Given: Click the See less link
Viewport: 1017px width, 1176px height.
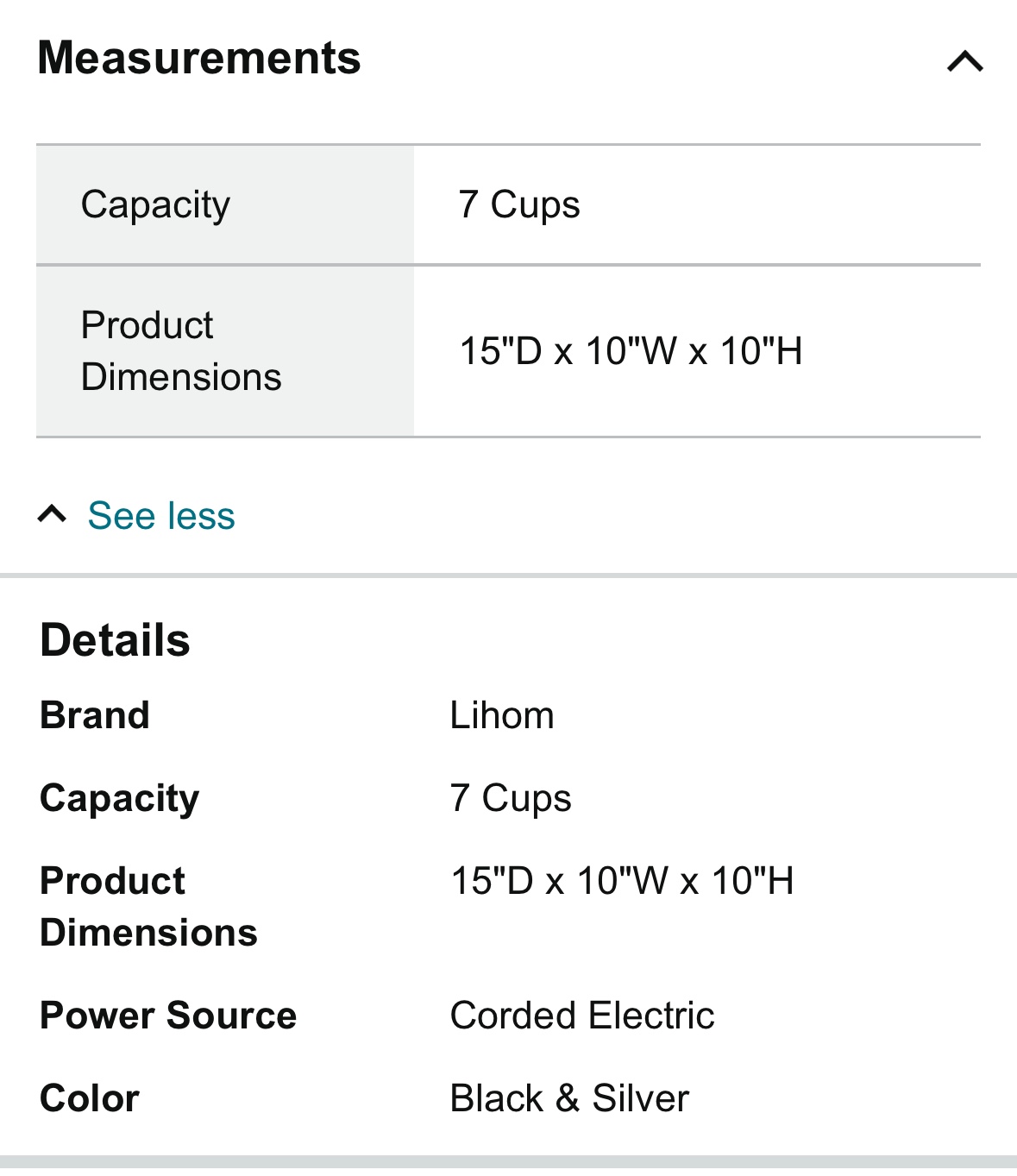Looking at the screenshot, I should (x=161, y=516).
